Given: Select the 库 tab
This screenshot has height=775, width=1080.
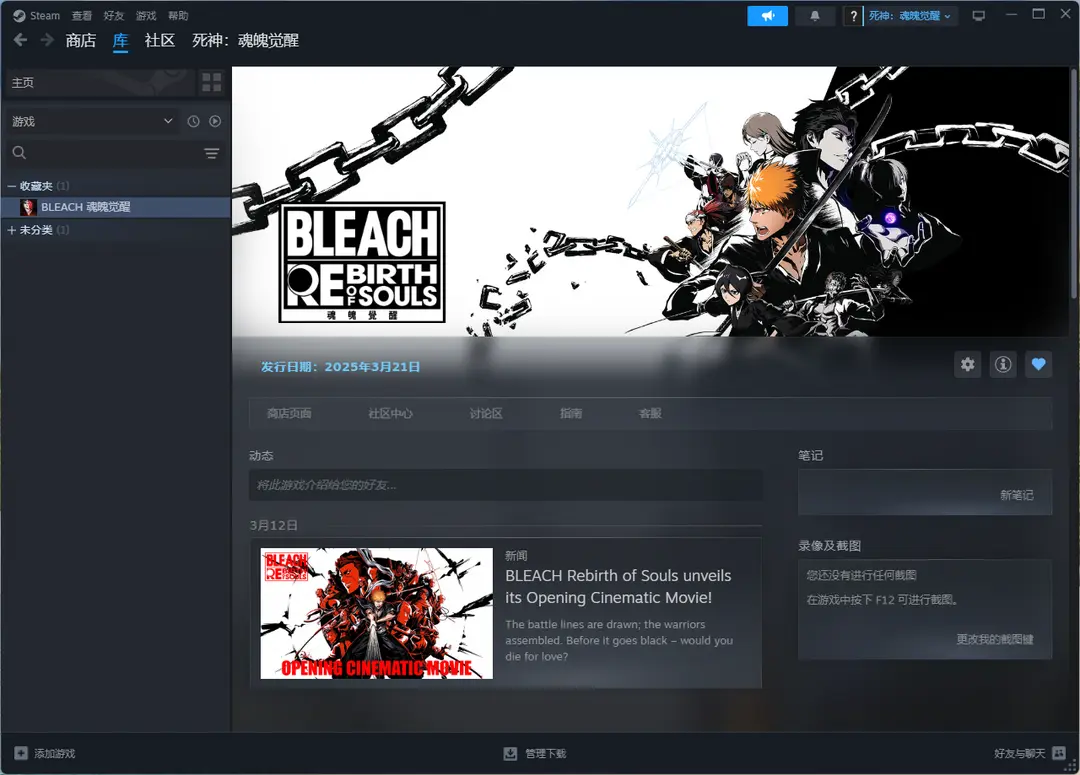Looking at the screenshot, I should (121, 41).
